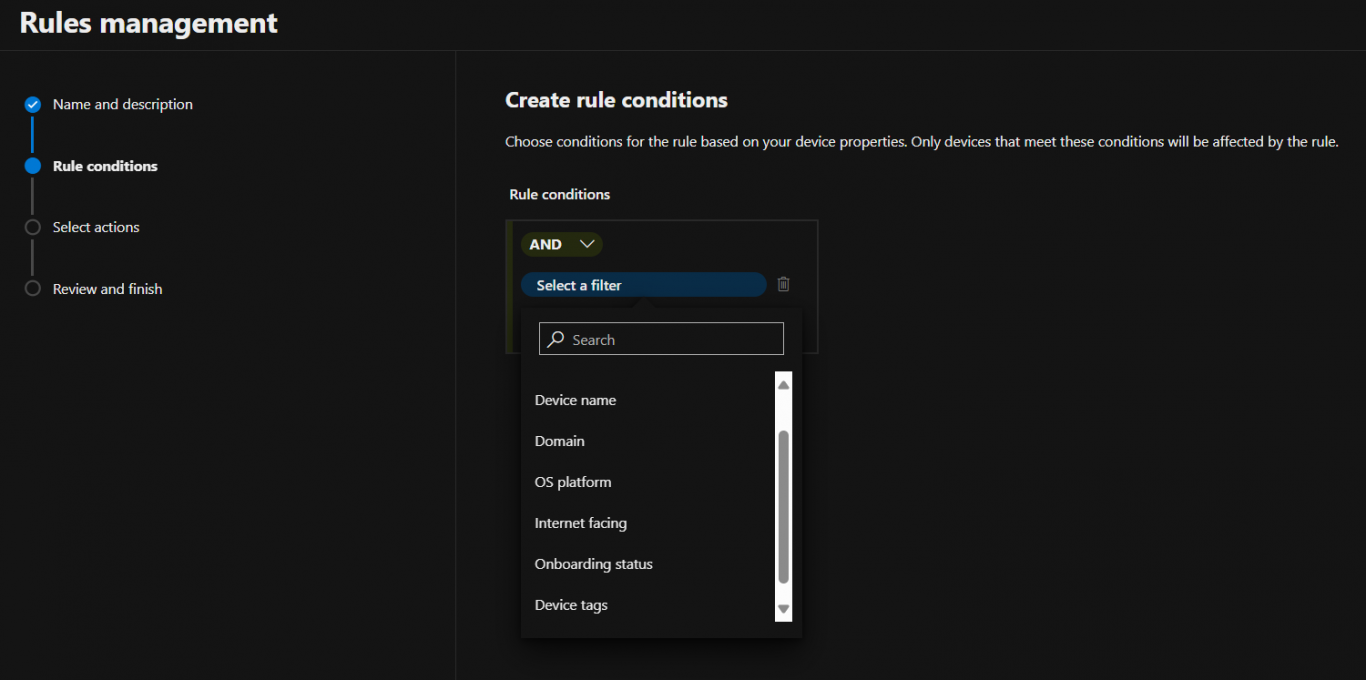Click the search magnifier icon in the dropdown

pos(555,339)
